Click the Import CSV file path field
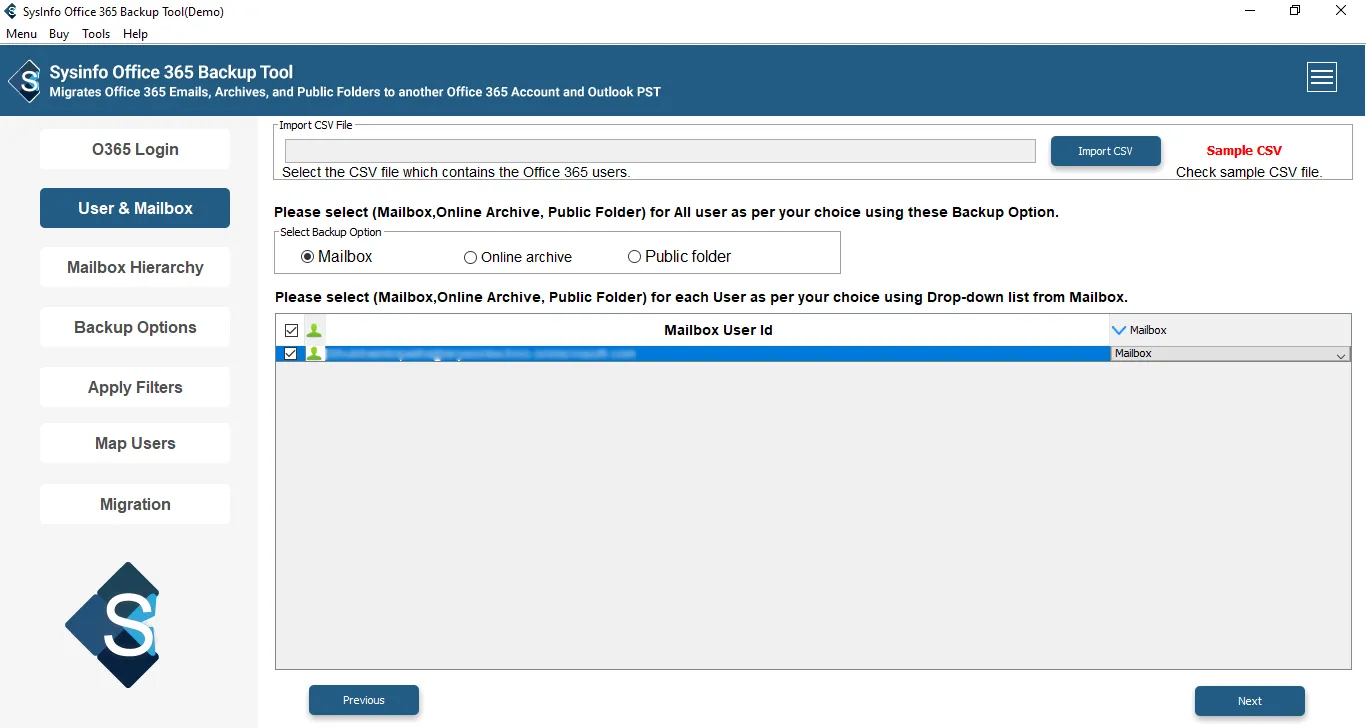Viewport: 1366px width, 728px height. pos(660,151)
